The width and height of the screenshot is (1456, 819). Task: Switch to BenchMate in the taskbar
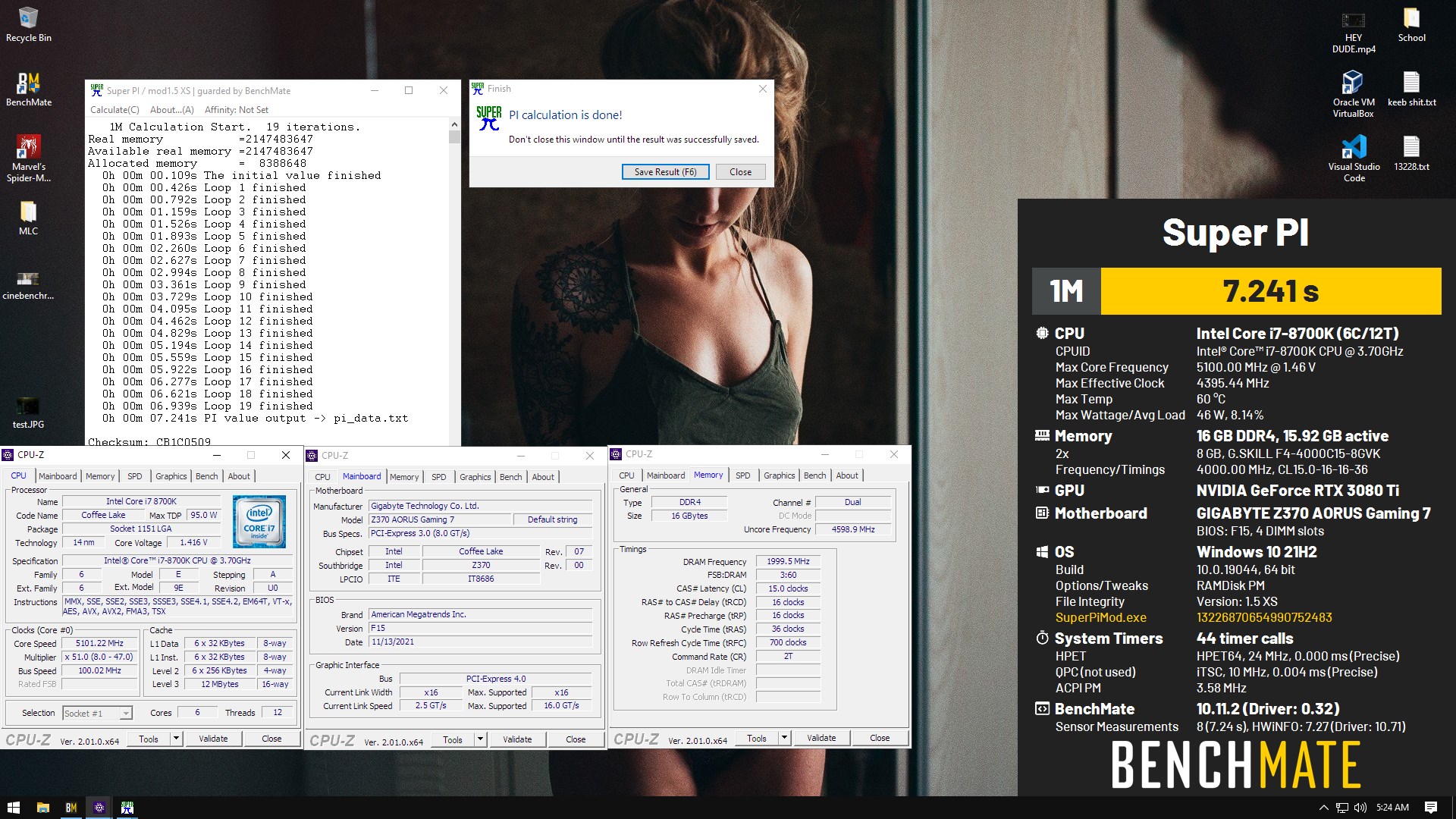(71, 808)
